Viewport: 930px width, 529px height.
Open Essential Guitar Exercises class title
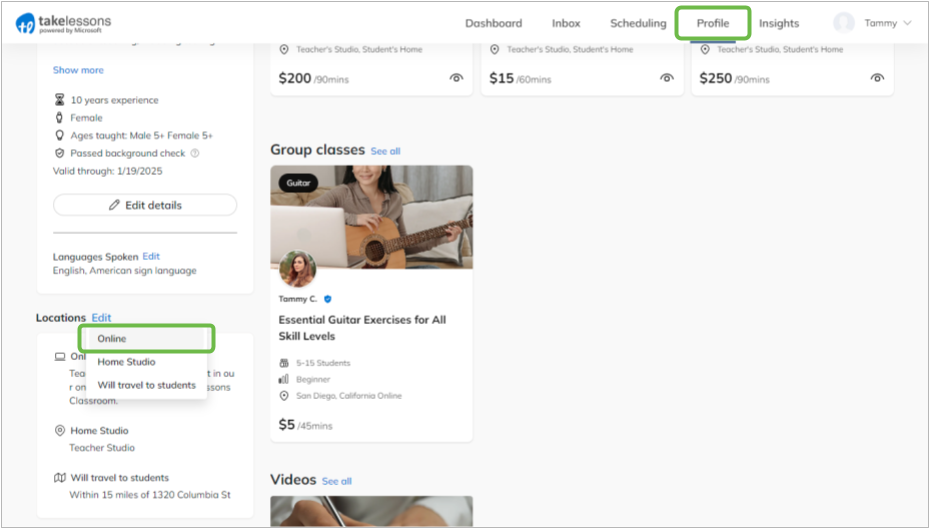[362, 328]
